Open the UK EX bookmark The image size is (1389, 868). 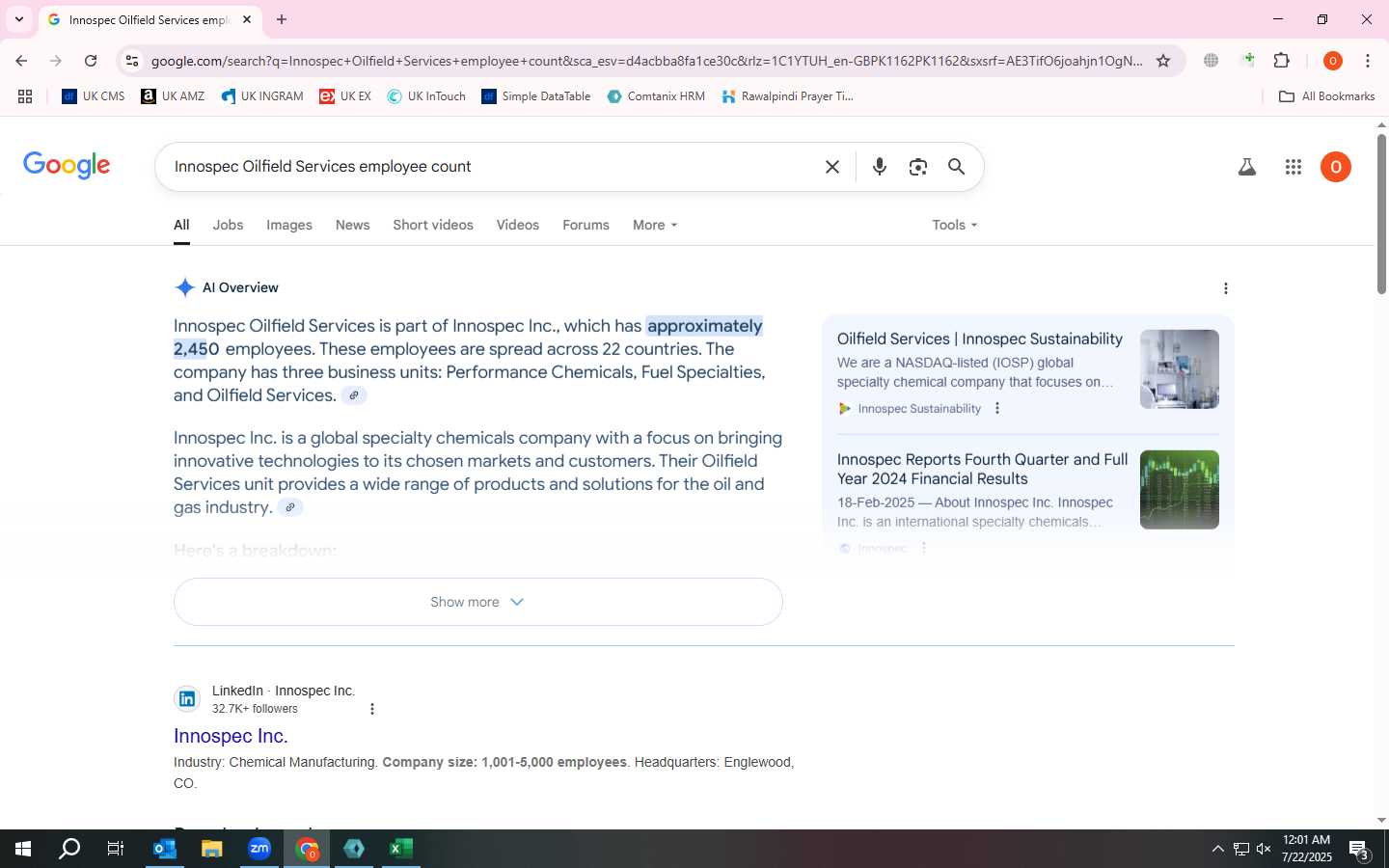[345, 96]
